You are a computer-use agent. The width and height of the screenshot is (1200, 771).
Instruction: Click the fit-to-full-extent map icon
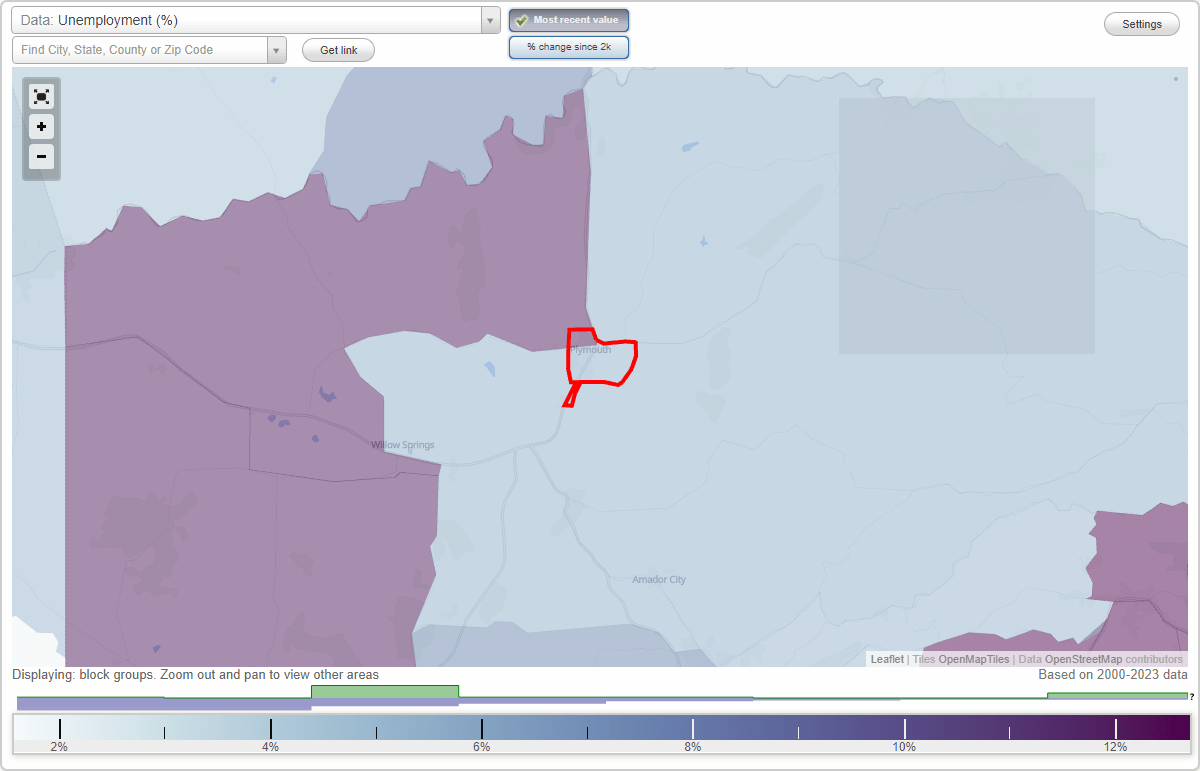tap(41, 96)
